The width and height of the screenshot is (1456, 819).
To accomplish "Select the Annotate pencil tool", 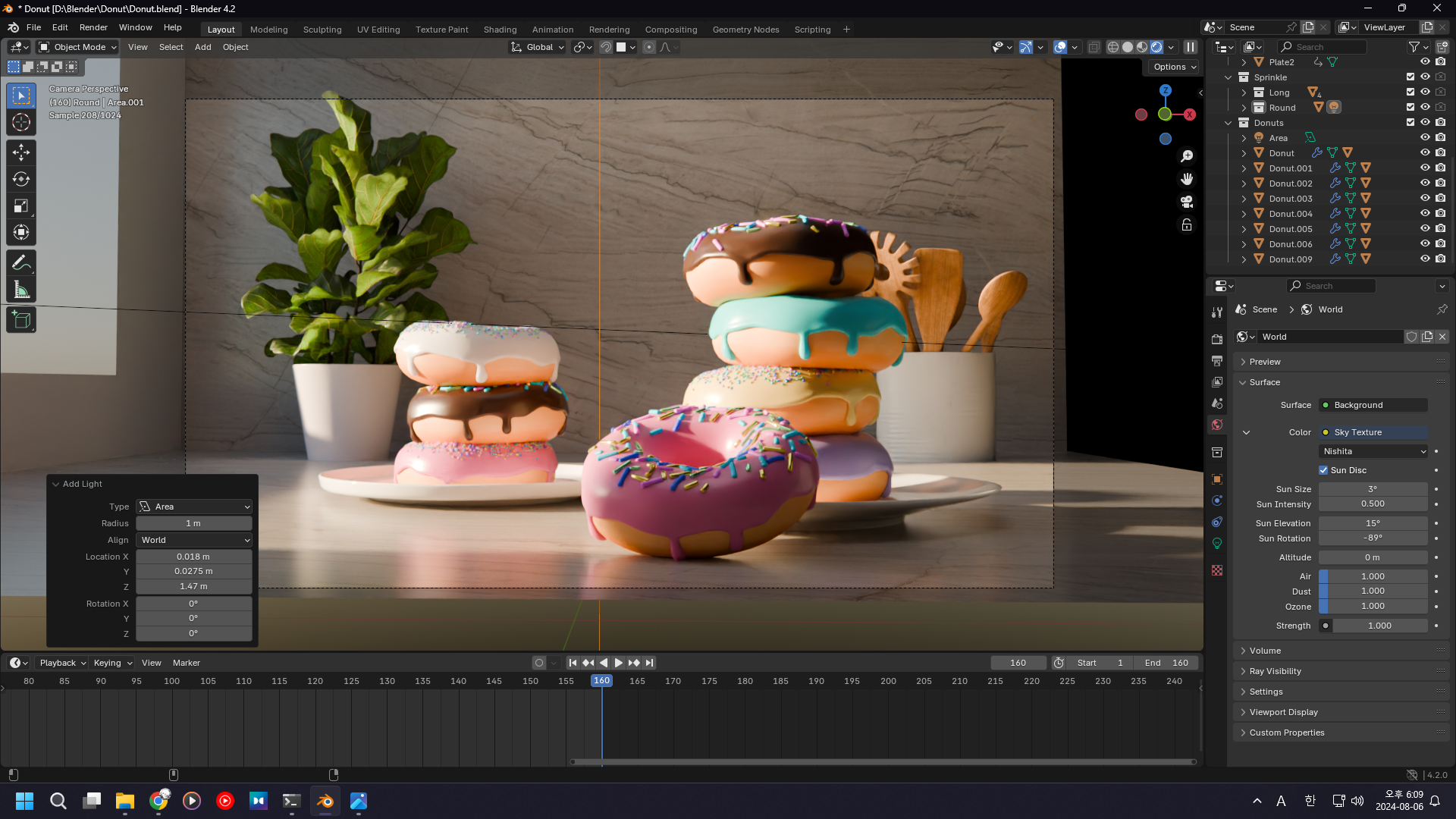I will click(x=21, y=263).
